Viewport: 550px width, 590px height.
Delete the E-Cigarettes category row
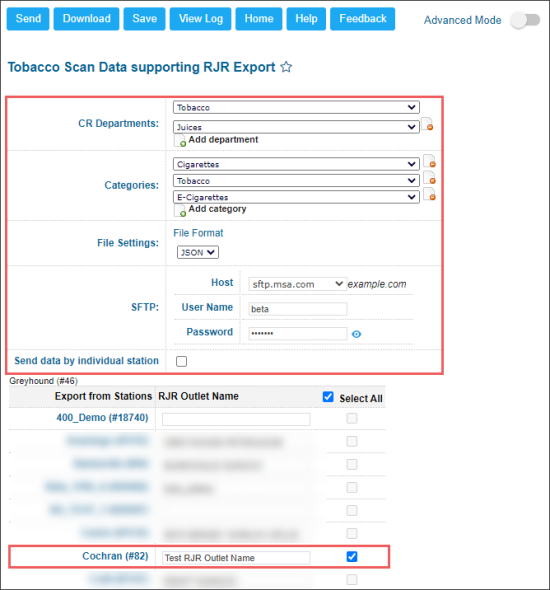tap(429, 194)
